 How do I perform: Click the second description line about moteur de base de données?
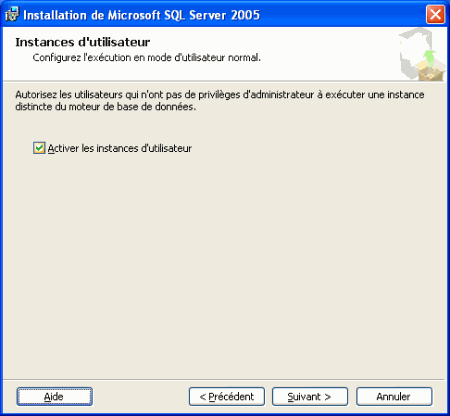[106, 107]
